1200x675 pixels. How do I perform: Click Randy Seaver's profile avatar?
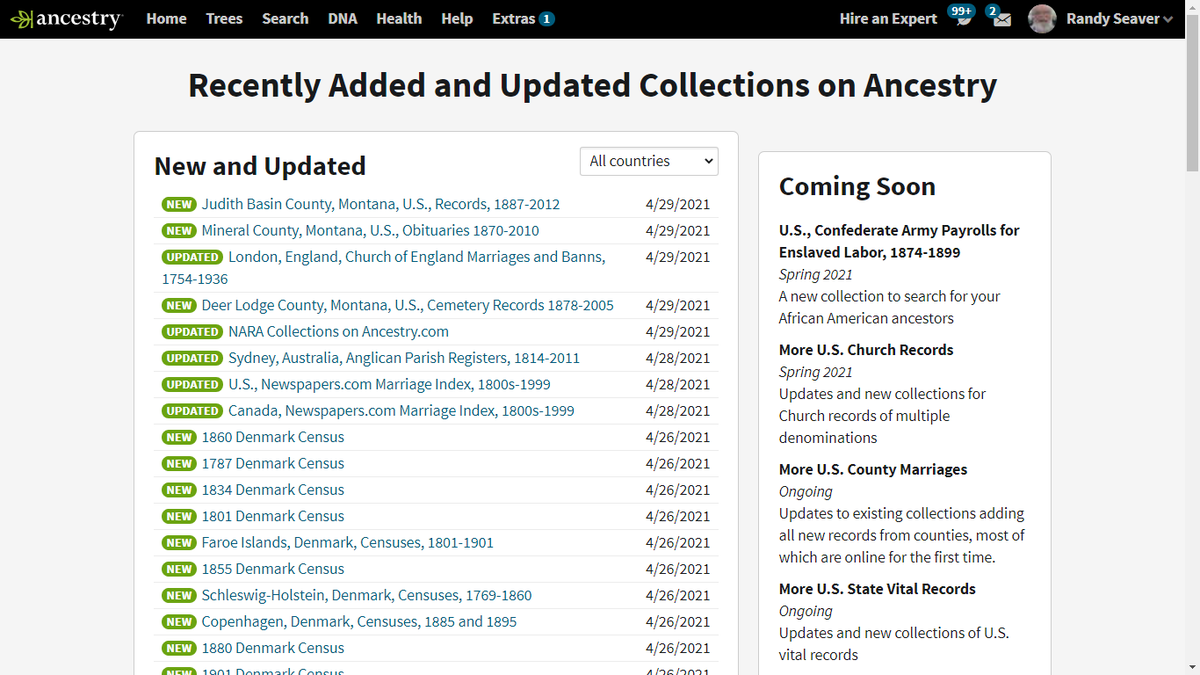pyautogui.click(x=1042, y=19)
